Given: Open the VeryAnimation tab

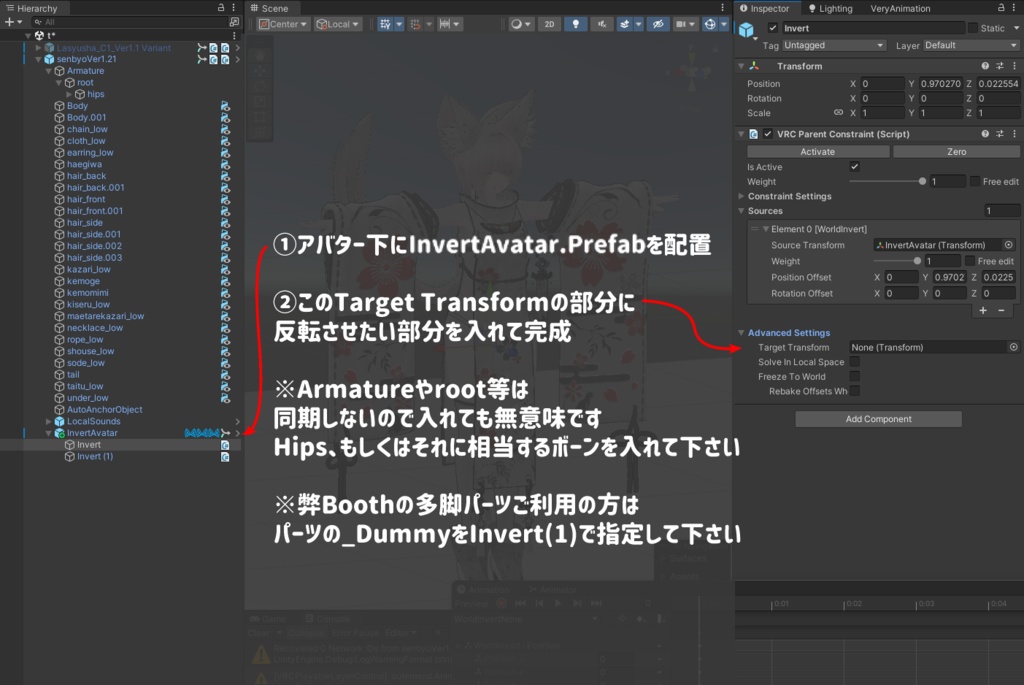Looking at the screenshot, I should [x=900, y=8].
